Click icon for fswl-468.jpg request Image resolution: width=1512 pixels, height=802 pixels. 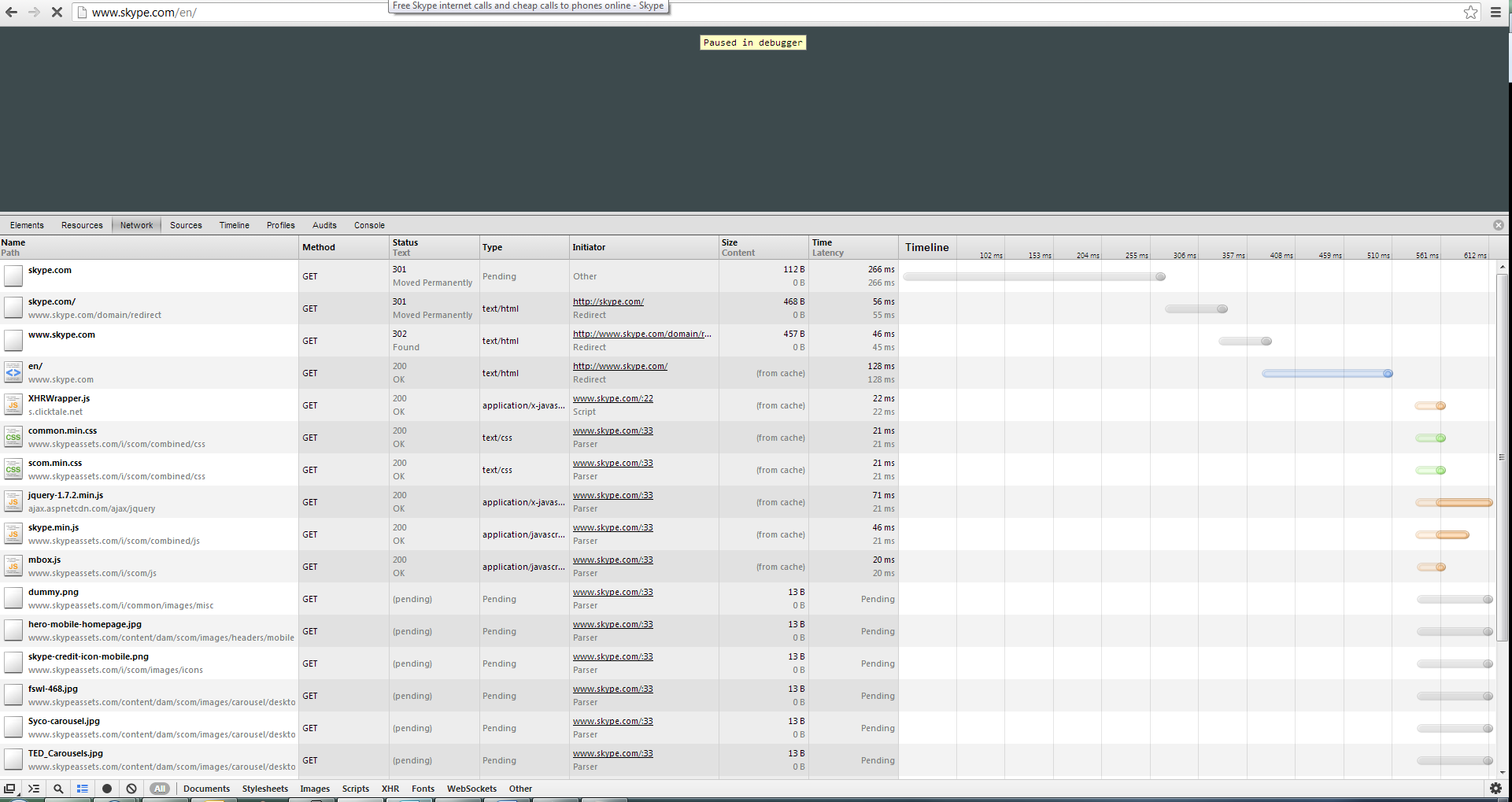click(x=13, y=696)
